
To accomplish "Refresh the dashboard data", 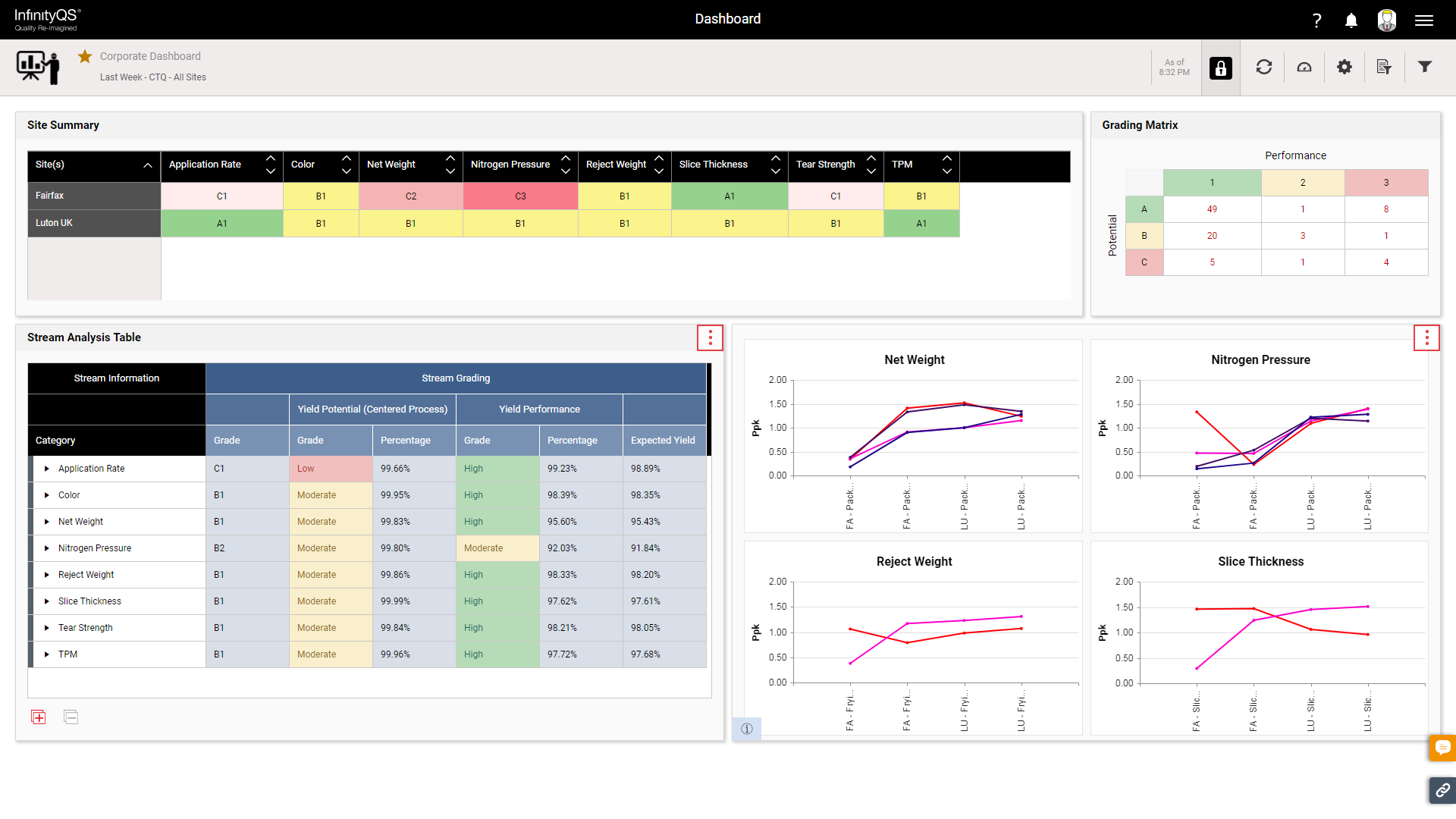I will [1263, 67].
